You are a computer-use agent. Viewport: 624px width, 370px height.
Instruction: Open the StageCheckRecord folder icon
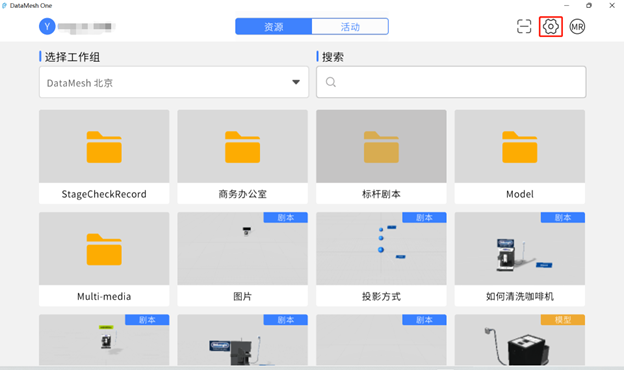coord(104,147)
